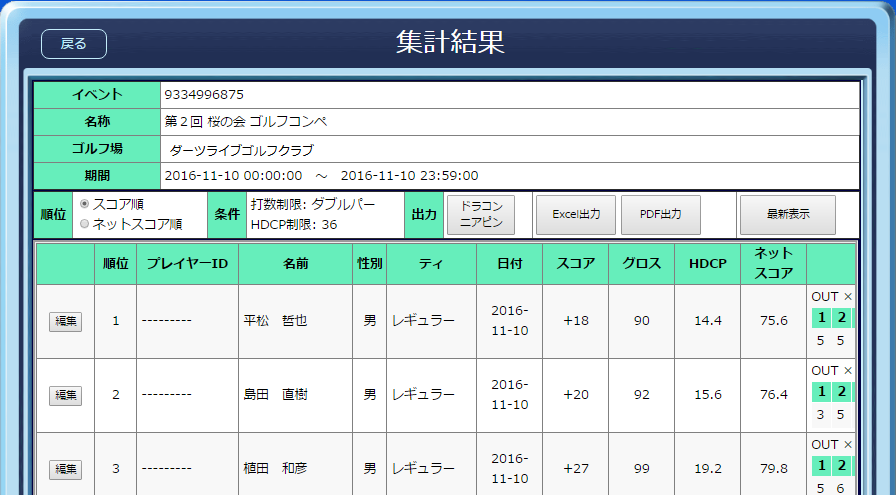Click the スコア column header
The height and width of the screenshot is (495, 896).
click(575, 264)
